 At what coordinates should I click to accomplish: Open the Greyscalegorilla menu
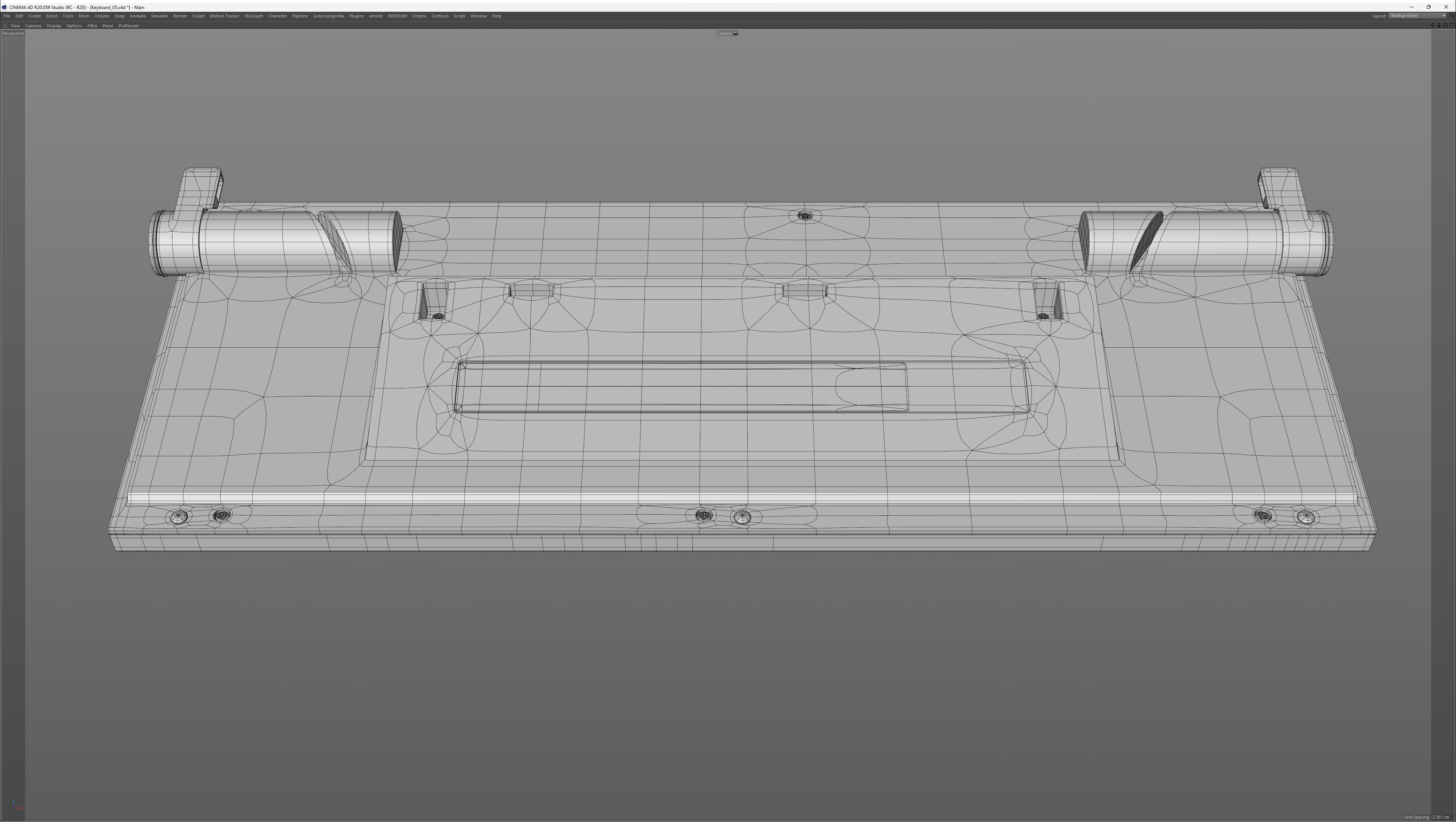tap(328, 16)
